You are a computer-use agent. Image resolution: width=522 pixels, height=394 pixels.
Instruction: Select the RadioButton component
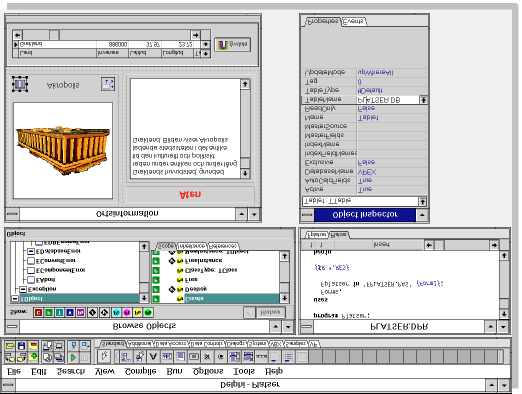pyautogui.click(x=221, y=357)
